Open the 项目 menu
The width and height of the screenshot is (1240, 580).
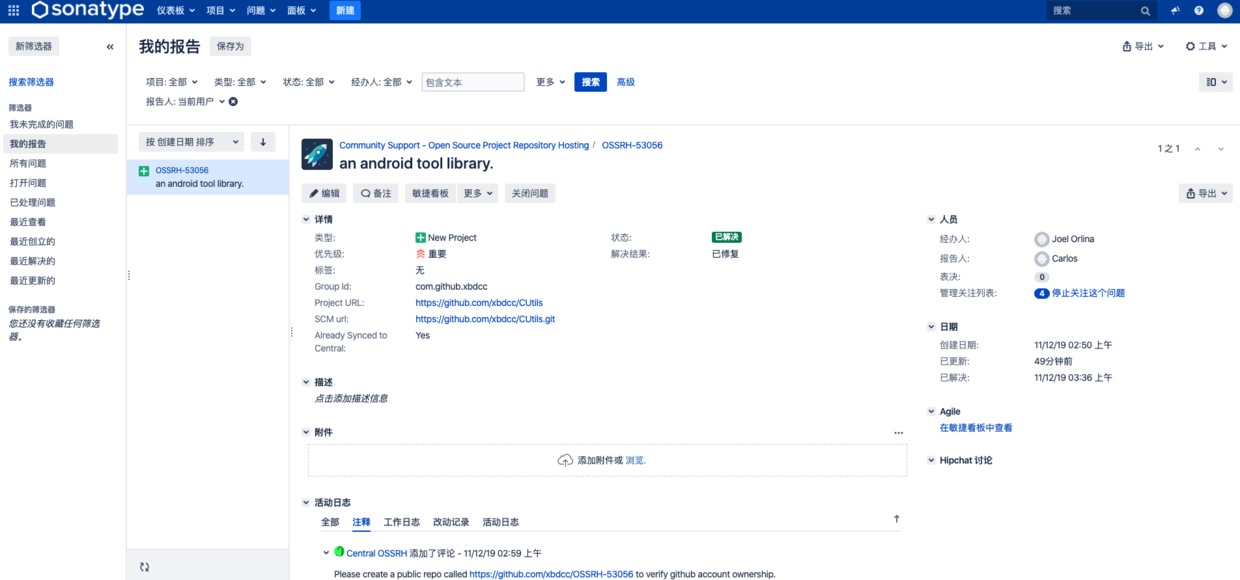pos(220,11)
